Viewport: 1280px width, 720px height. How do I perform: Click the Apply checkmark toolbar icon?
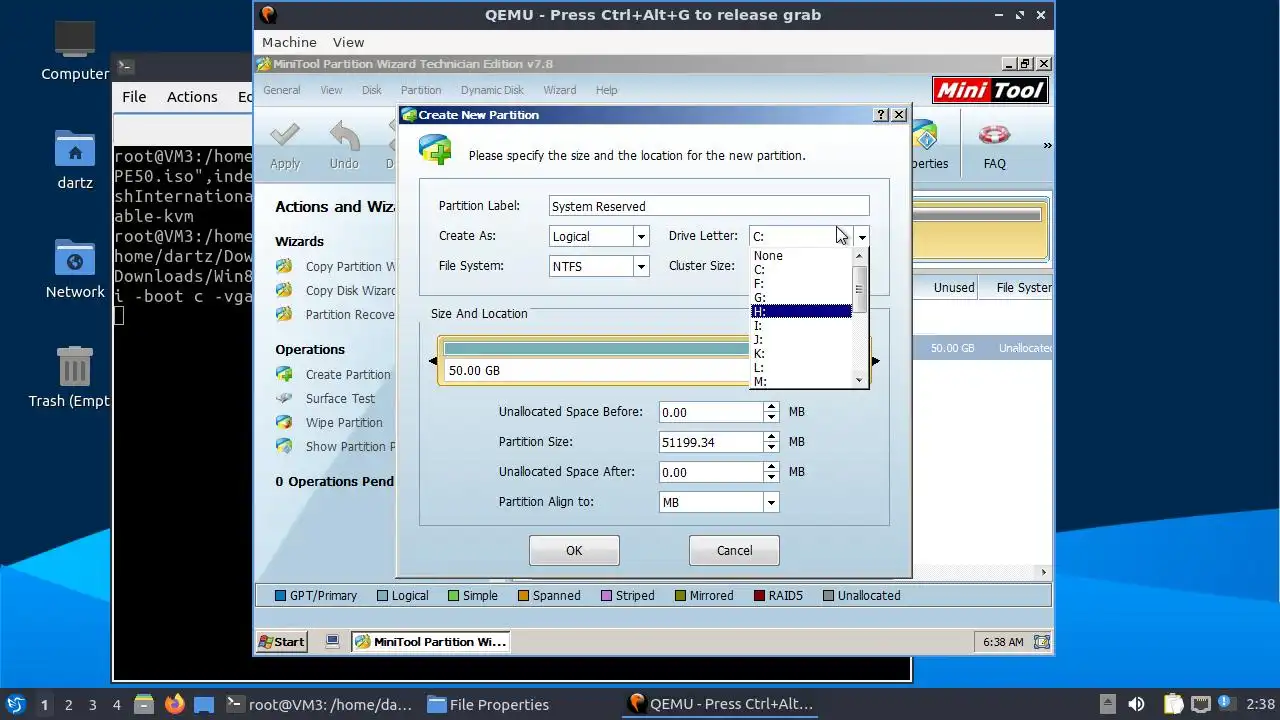pyautogui.click(x=285, y=135)
